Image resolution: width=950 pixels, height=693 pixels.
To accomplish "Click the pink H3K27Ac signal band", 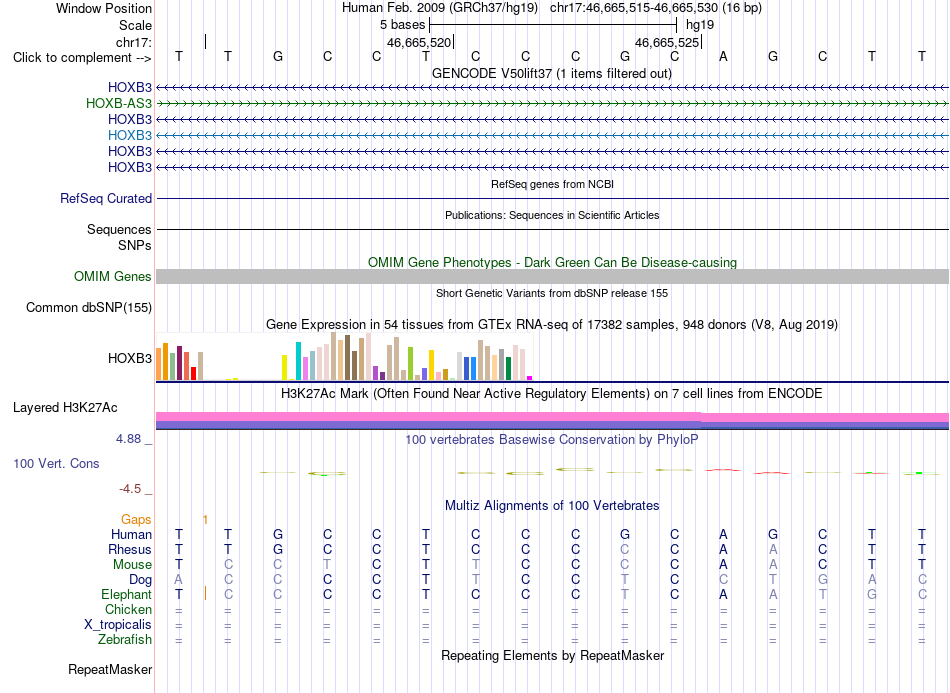I will 552,417.
